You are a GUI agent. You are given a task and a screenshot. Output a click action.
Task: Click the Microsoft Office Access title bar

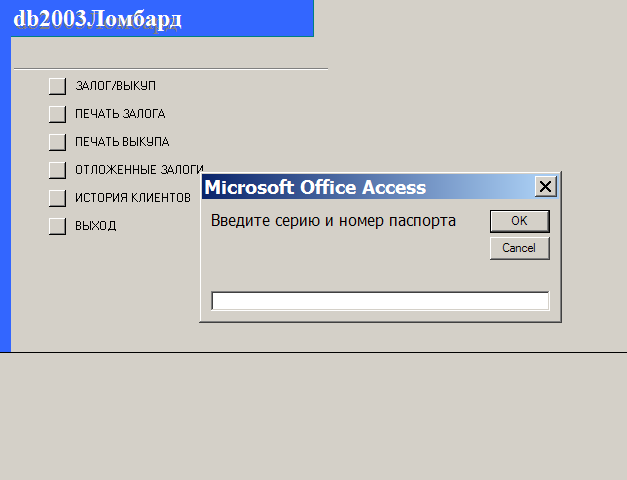tap(368, 187)
